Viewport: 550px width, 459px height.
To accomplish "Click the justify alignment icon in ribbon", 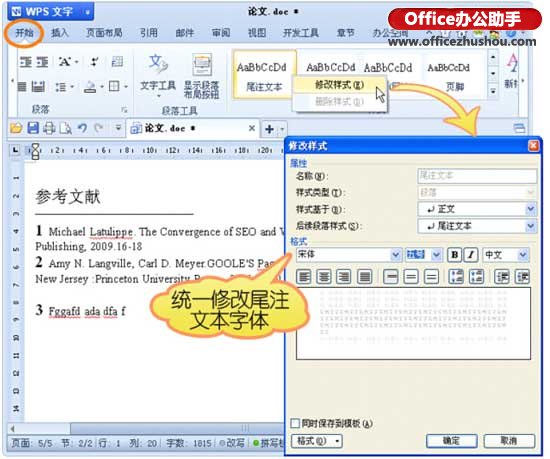I will (x=22, y=87).
